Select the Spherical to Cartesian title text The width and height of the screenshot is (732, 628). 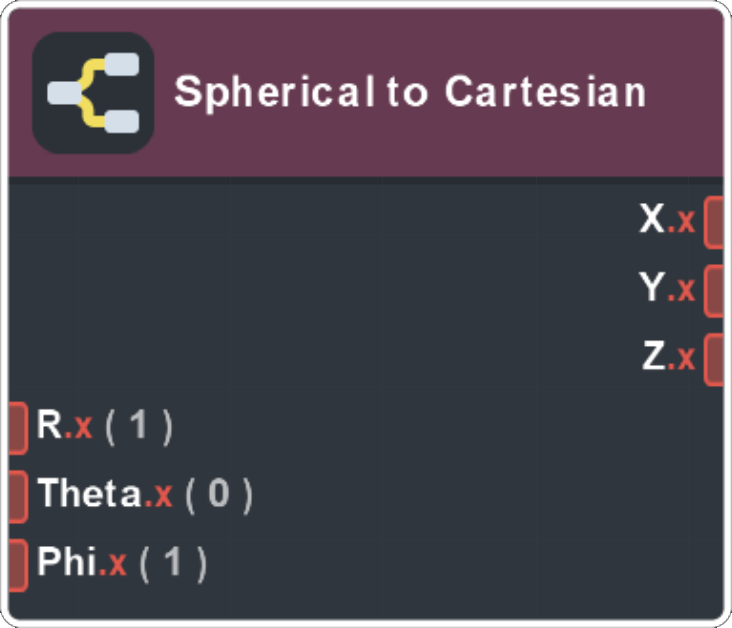point(410,92)
